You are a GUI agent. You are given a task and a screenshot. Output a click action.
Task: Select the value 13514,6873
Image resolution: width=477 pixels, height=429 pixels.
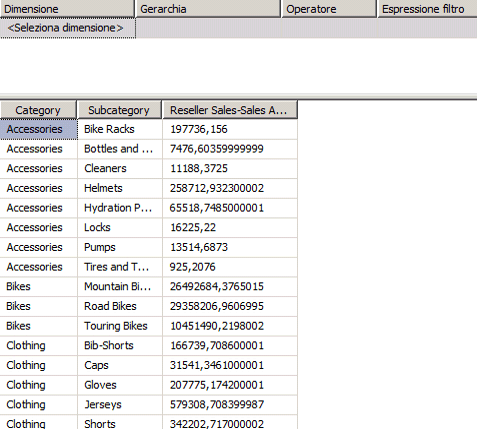coord(230,247)
